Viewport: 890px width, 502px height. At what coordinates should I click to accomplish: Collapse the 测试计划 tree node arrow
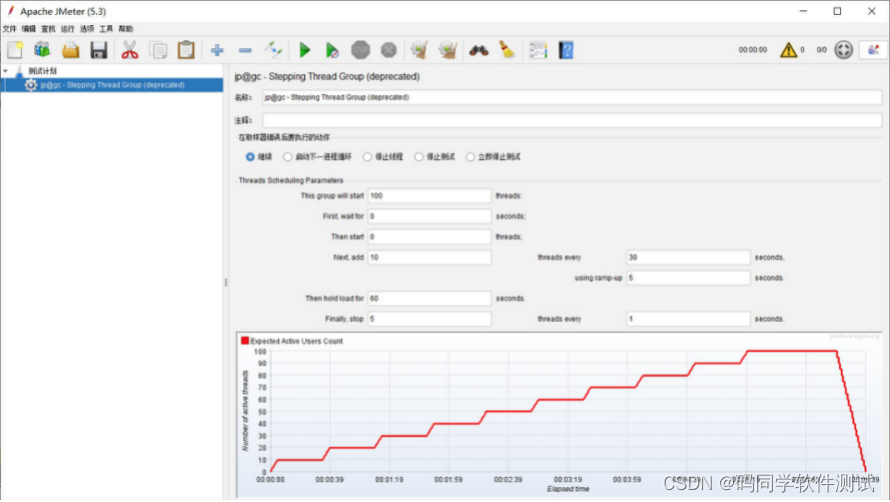pyautogui.click(x=6, y=72)
